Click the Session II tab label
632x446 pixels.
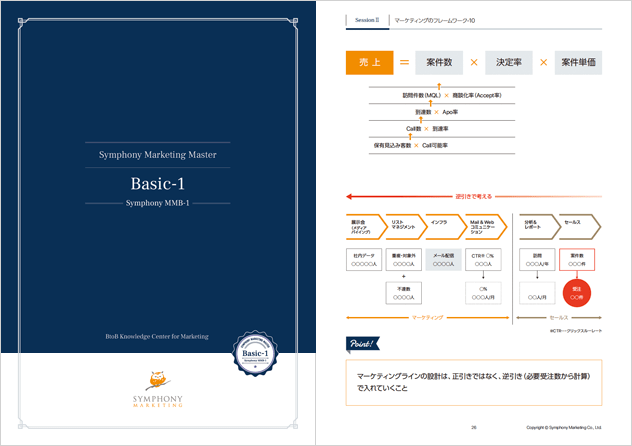click(x=367, y=20)
